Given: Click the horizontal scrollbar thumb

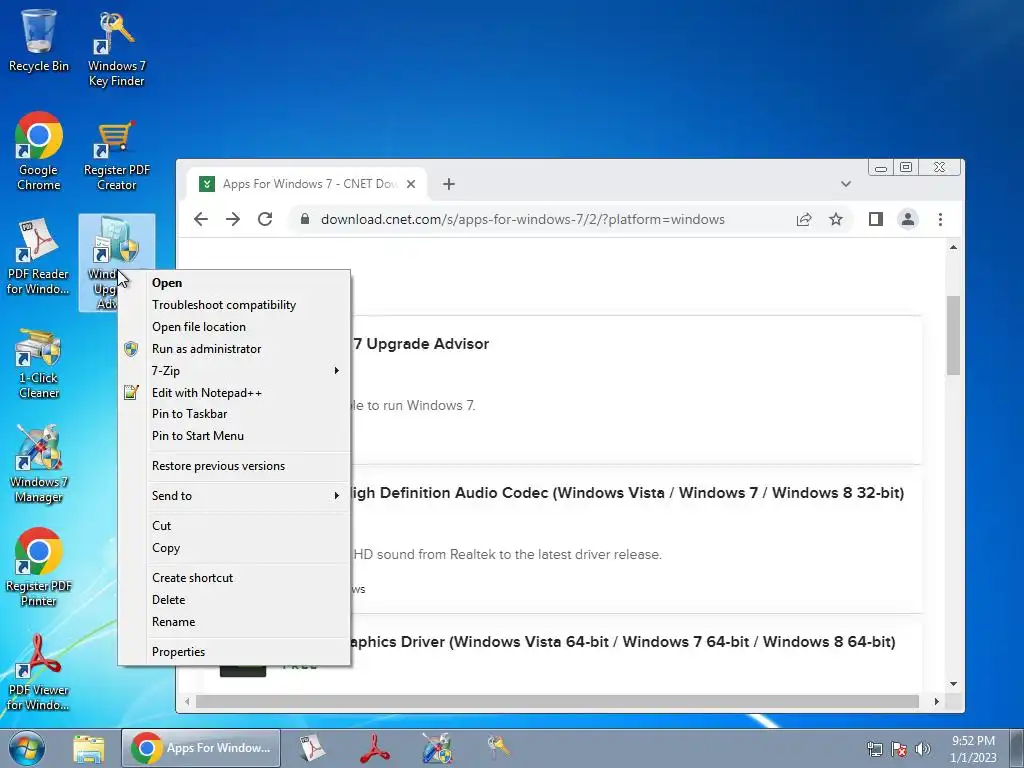Looking at the screenshot, I should tap(557, 701).
